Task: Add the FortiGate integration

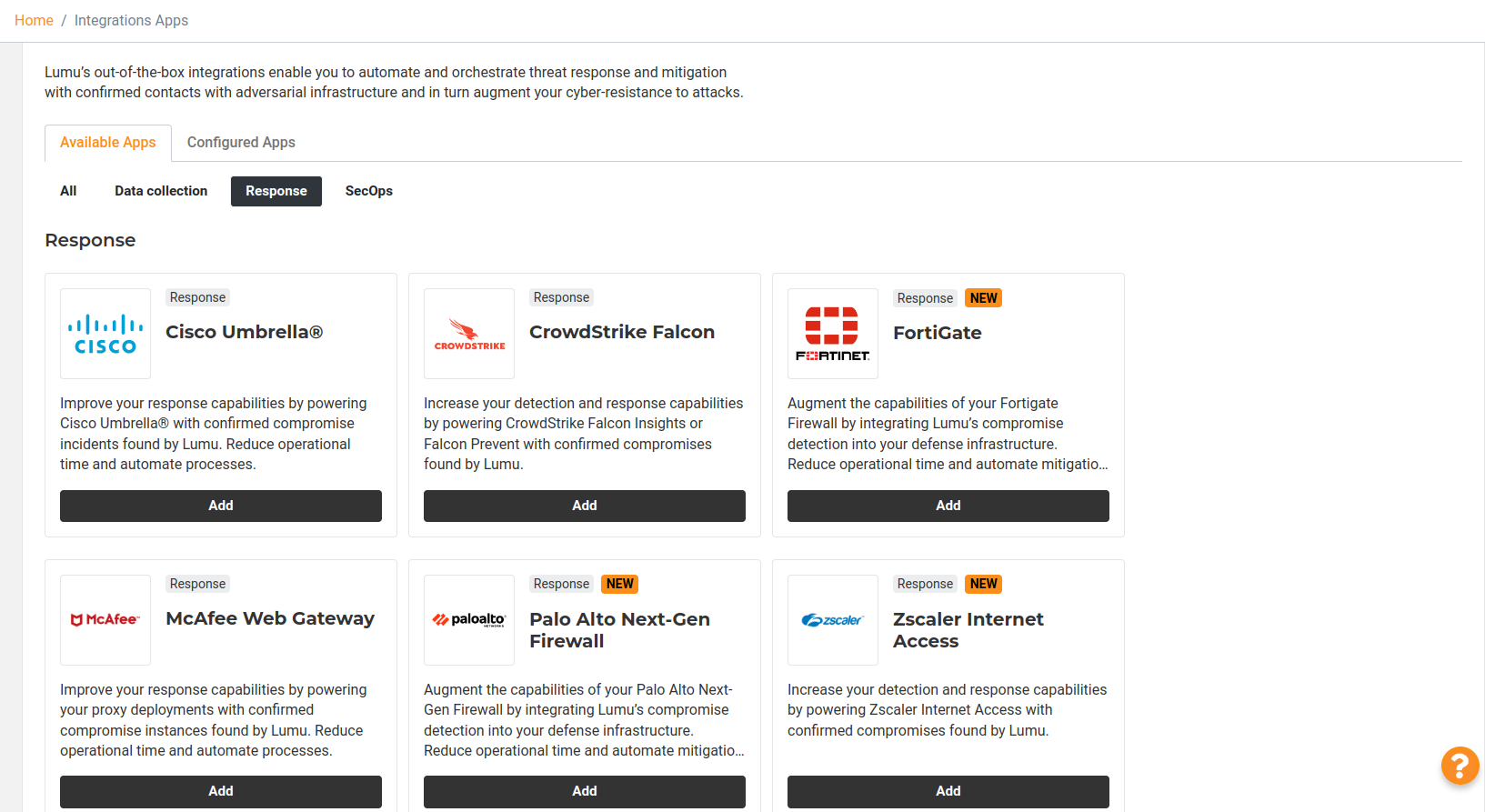Action: point(948,506)
